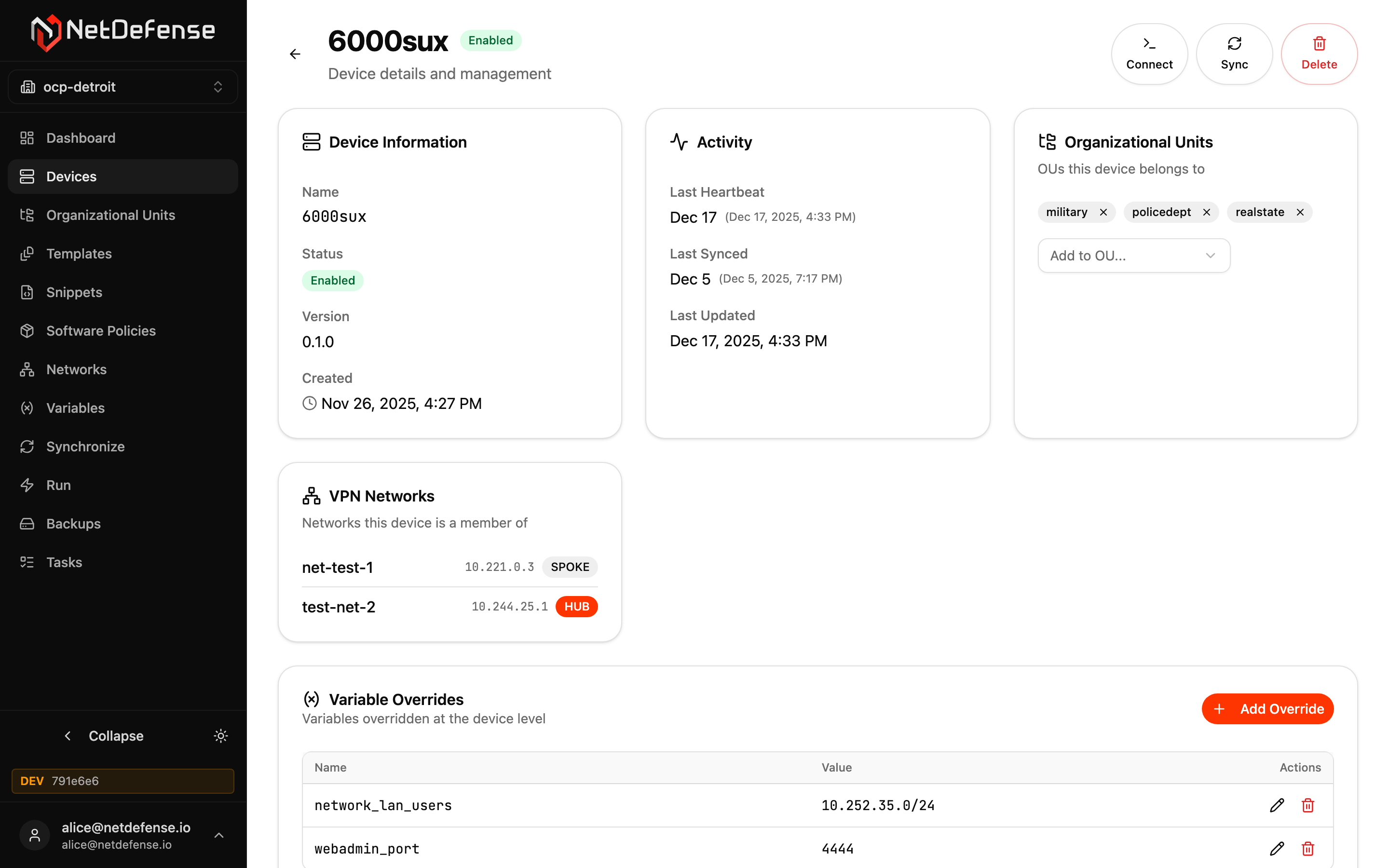This screenshot has height=868, width=1389.
Task: Edit the network_lan_users override
Action: (x=1277, y=805)
